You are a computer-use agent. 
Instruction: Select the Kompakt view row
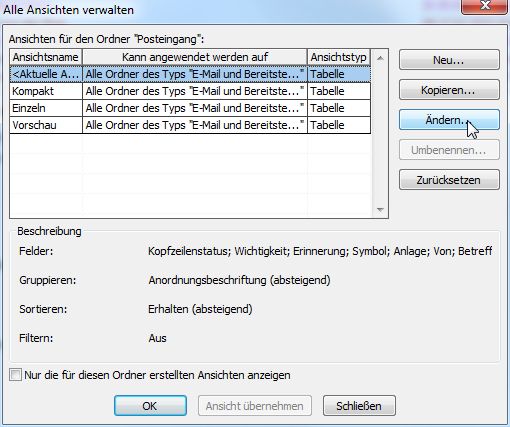190,91
